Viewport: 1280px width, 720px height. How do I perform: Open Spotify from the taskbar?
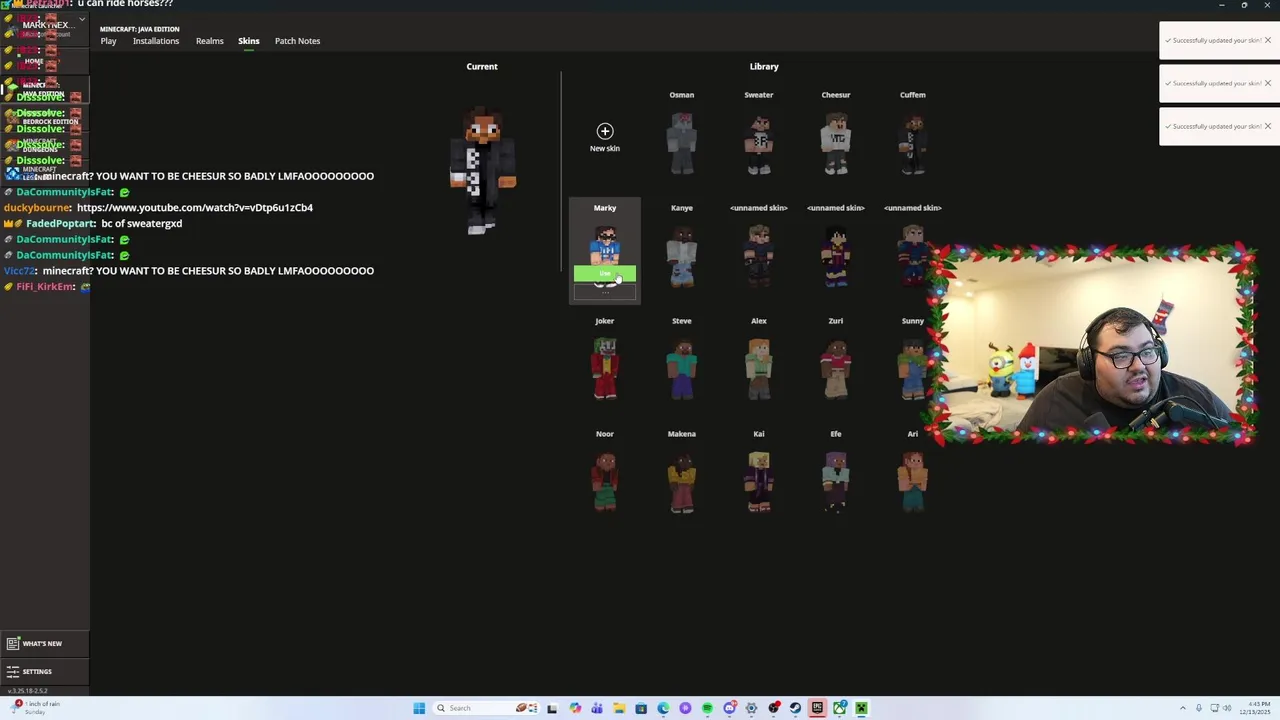707,708
